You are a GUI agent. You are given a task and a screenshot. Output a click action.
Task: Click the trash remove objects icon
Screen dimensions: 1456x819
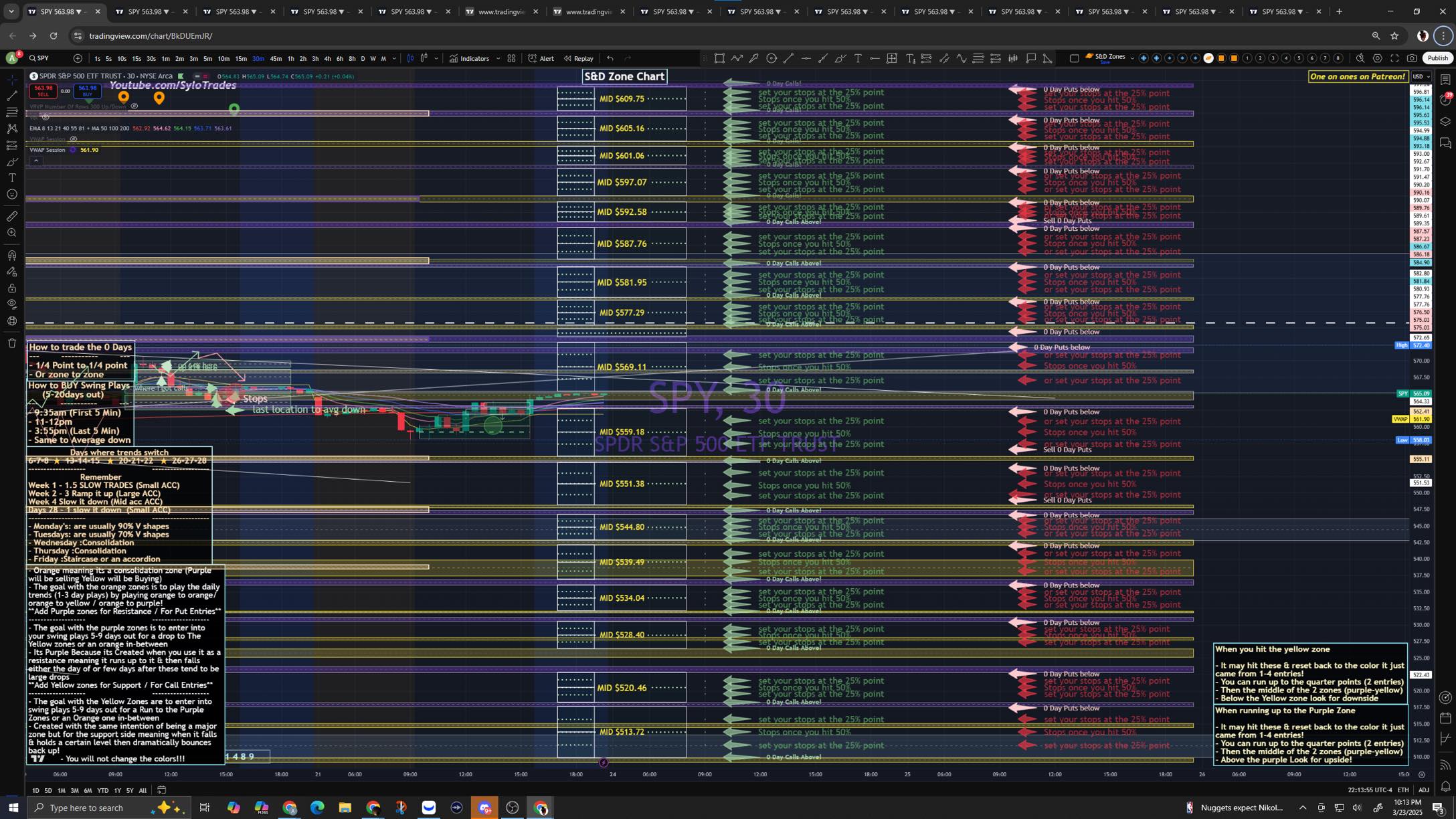(12, 343)
